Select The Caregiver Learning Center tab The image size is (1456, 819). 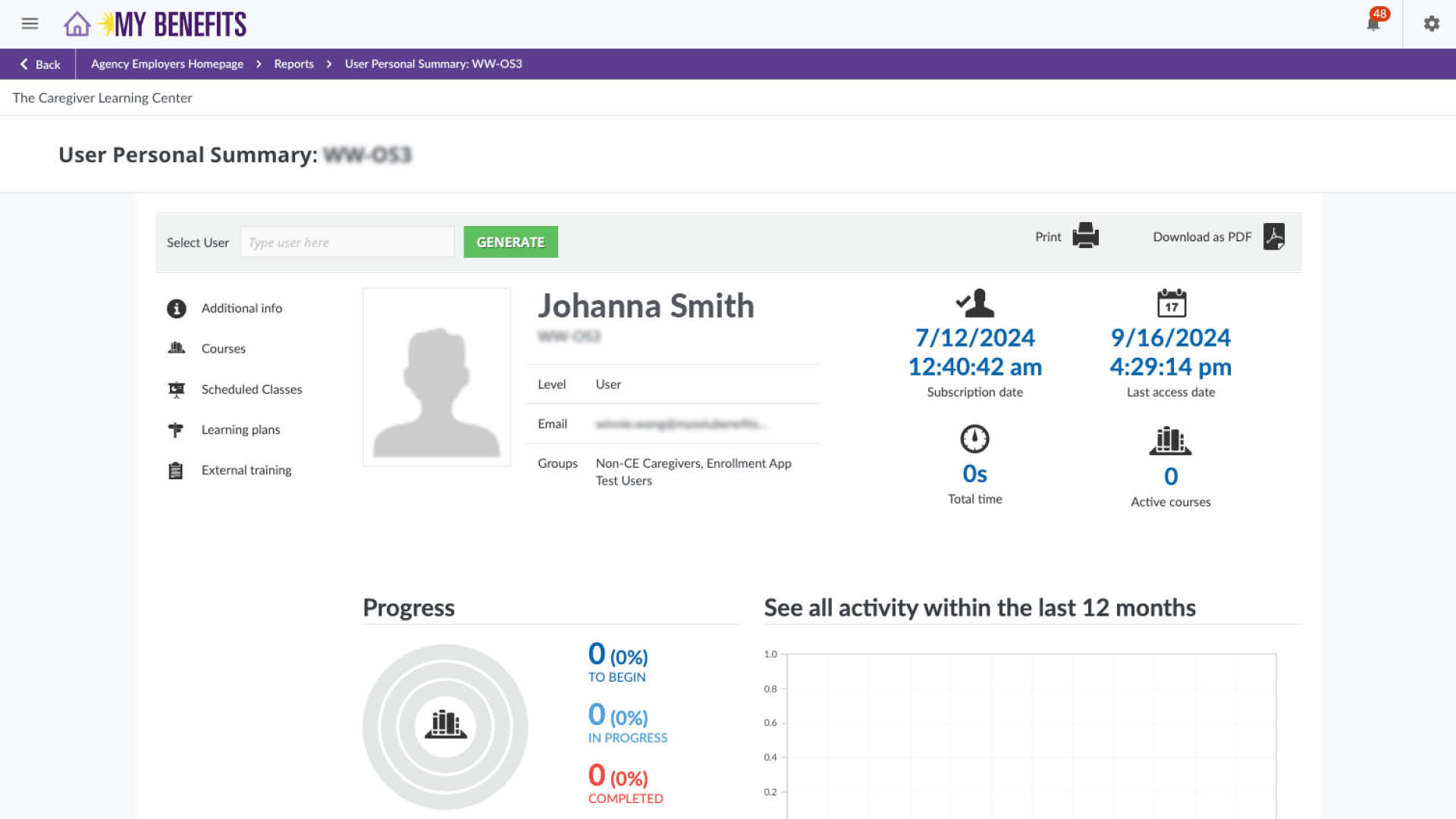pos(102,97)
